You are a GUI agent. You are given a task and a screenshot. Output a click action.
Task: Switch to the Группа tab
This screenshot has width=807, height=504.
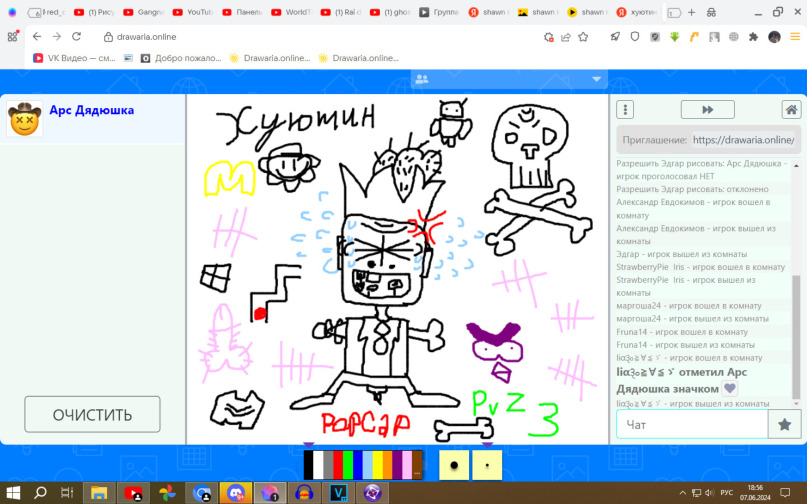(440, 12)
